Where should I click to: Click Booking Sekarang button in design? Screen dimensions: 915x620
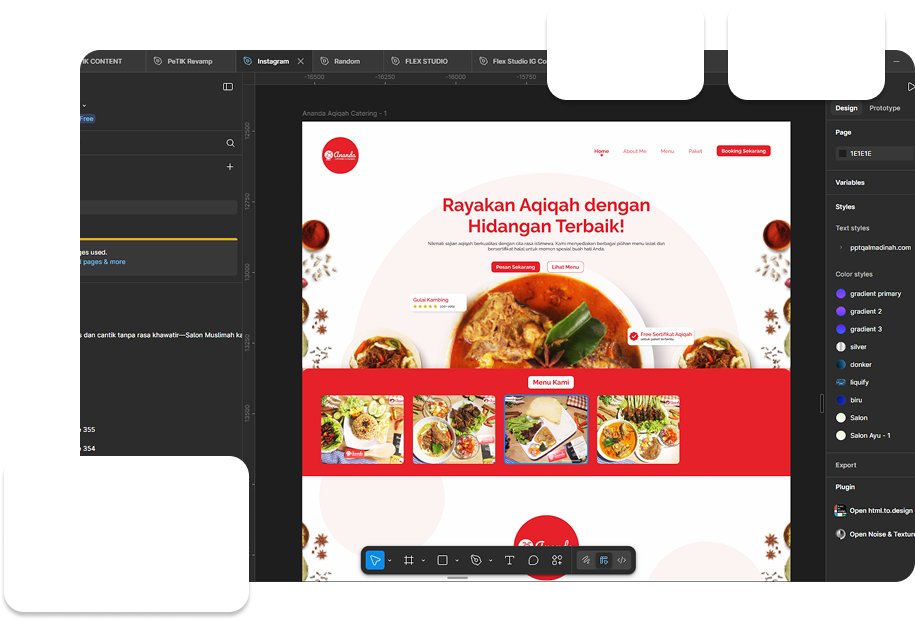point(743,151)
